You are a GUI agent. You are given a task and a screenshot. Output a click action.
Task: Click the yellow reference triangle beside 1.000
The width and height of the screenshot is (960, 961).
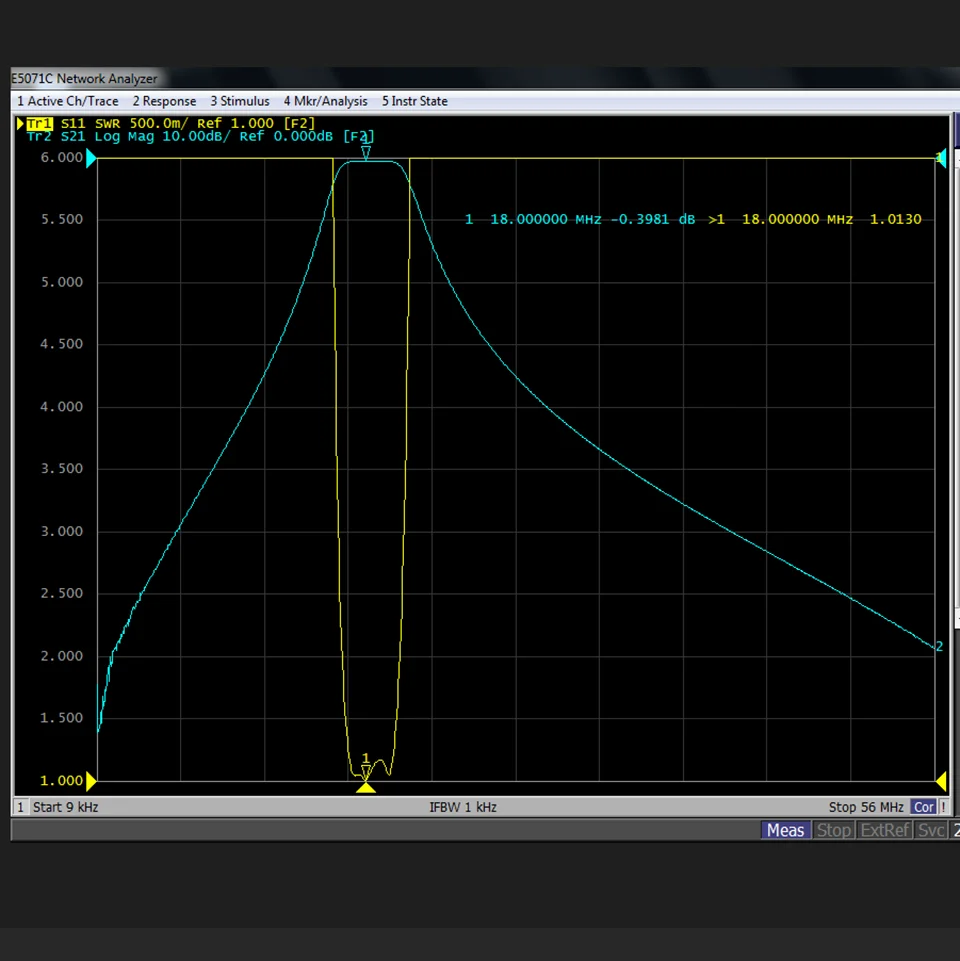click(x=91, y=781)
